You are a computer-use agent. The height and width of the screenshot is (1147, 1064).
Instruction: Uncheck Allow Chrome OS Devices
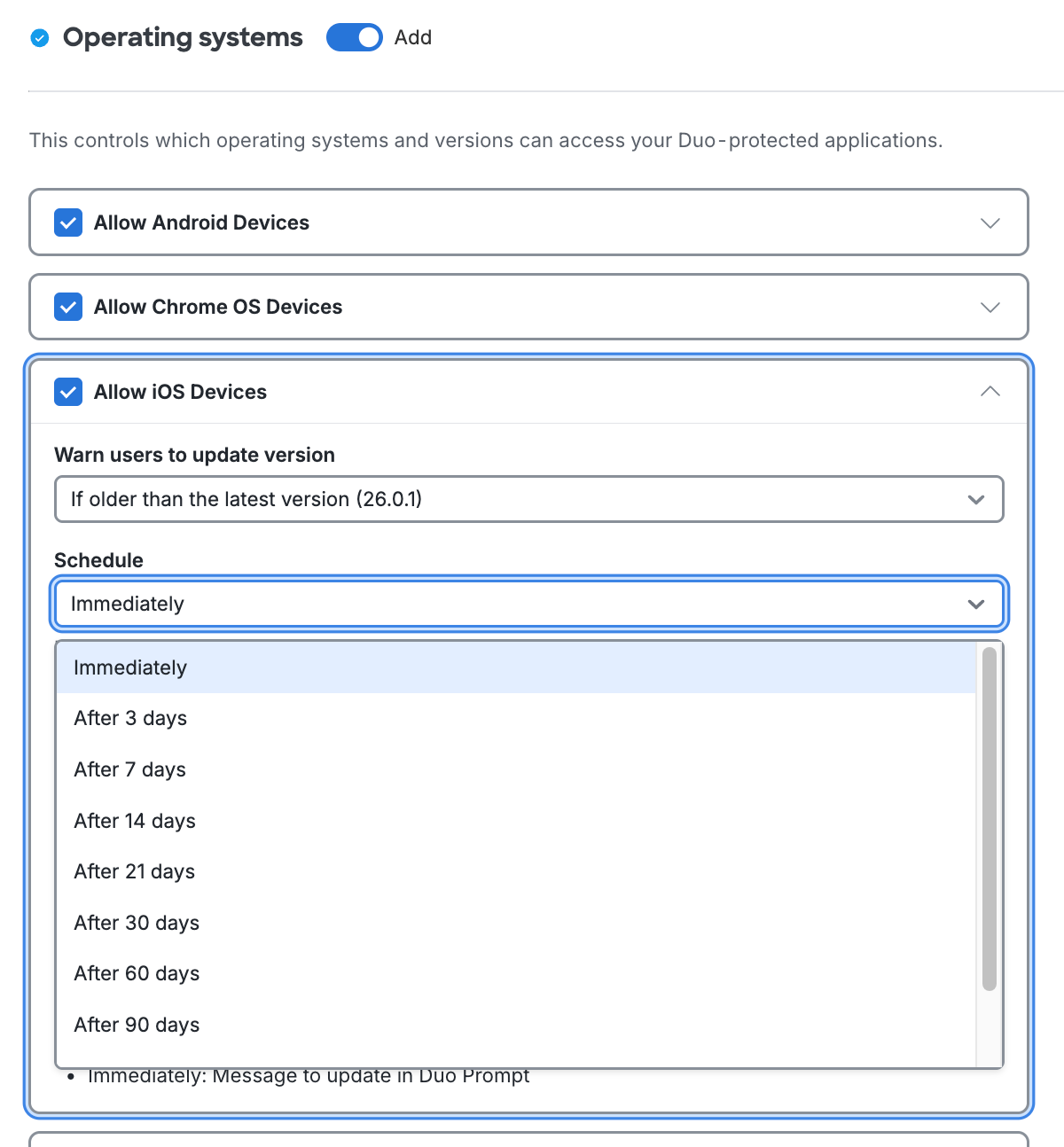pos(68,307)
